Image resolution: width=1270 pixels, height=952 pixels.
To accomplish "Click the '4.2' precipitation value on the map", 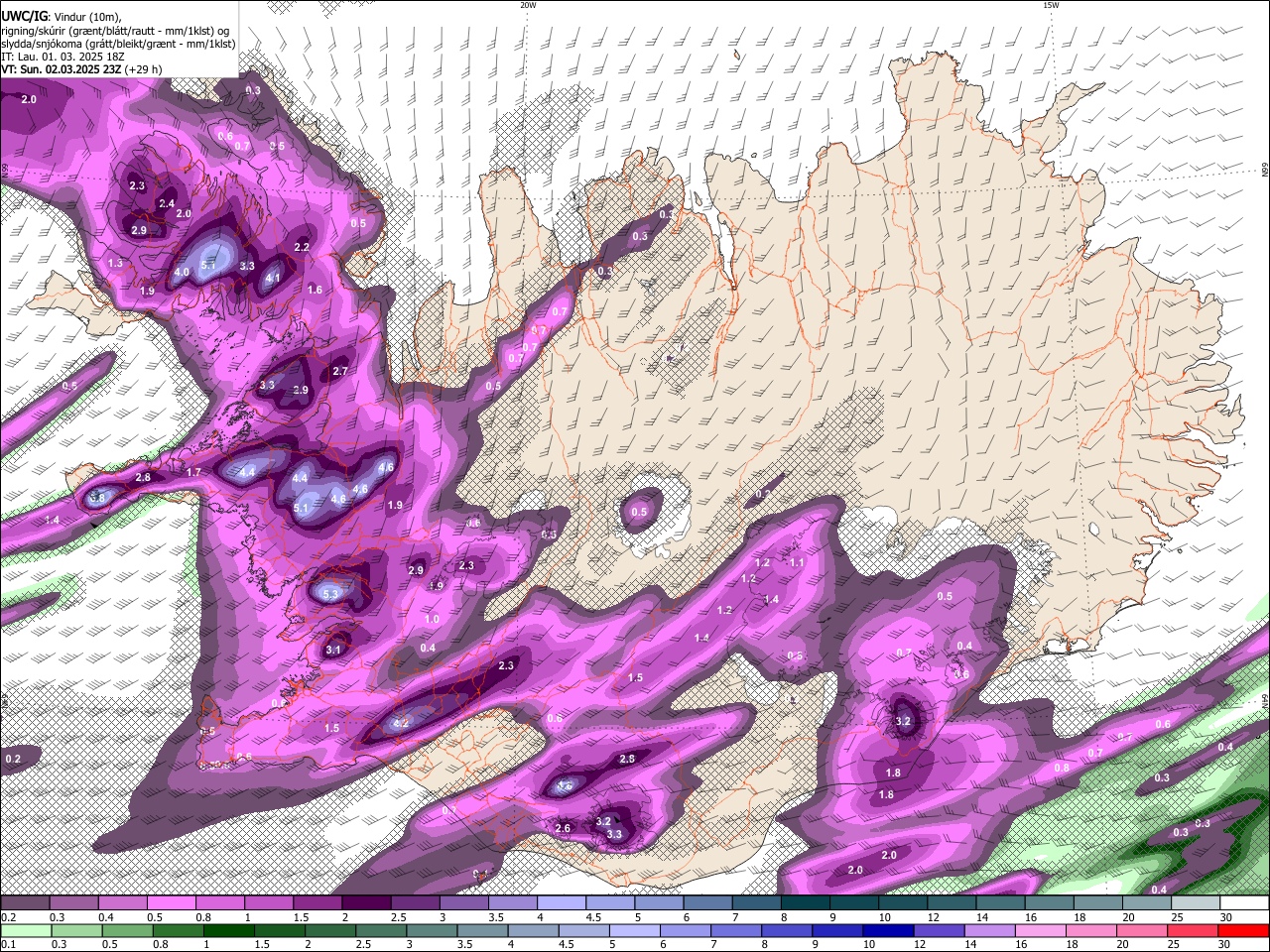I will click(x=401, y=723).
